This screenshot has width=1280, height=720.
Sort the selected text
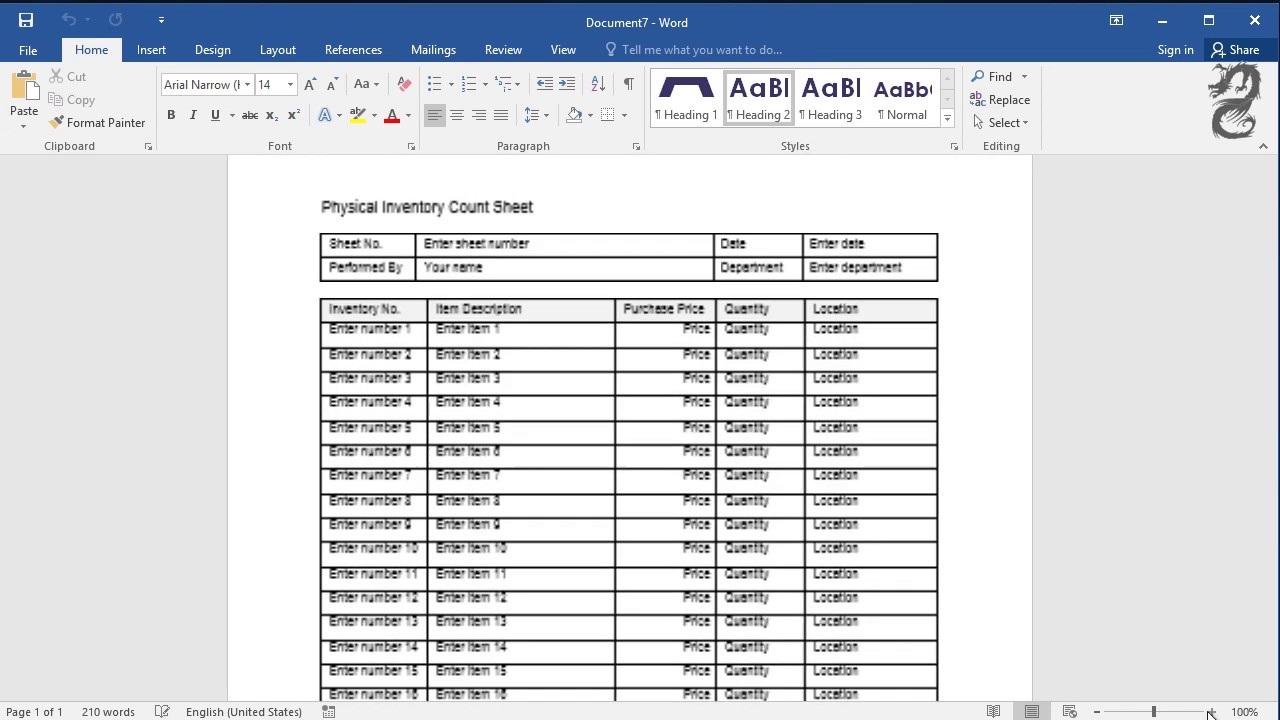coord(598,85)
